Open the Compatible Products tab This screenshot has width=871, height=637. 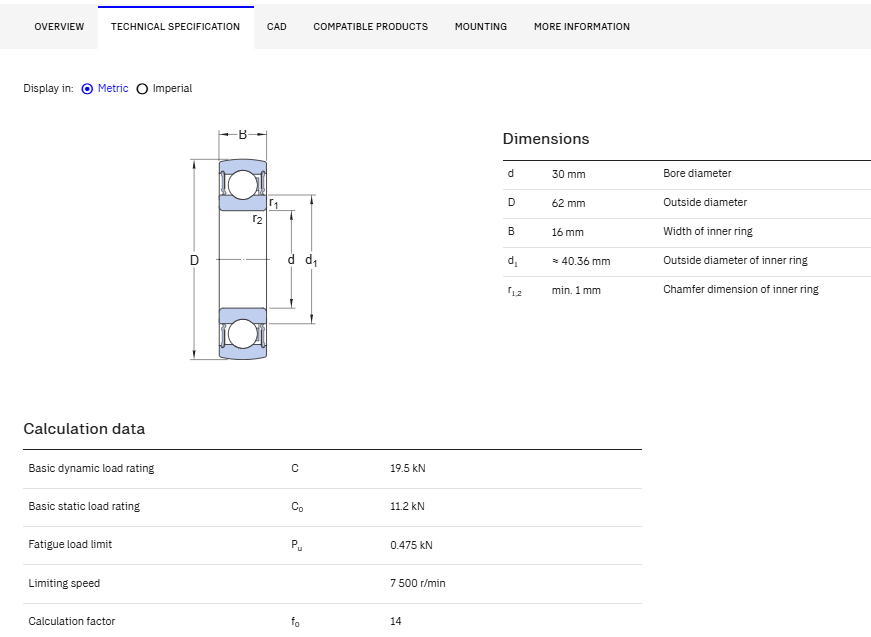(x=371, y=27)
